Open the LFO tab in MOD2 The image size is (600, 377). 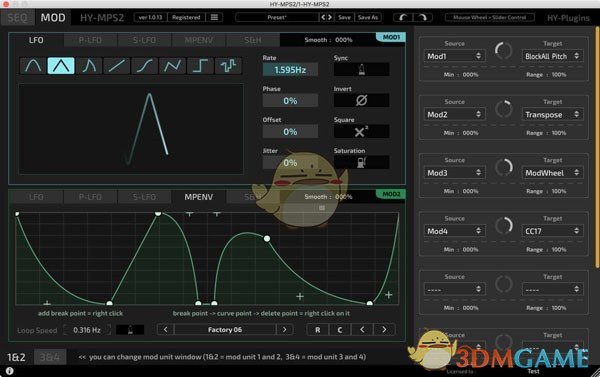point(36,197)
